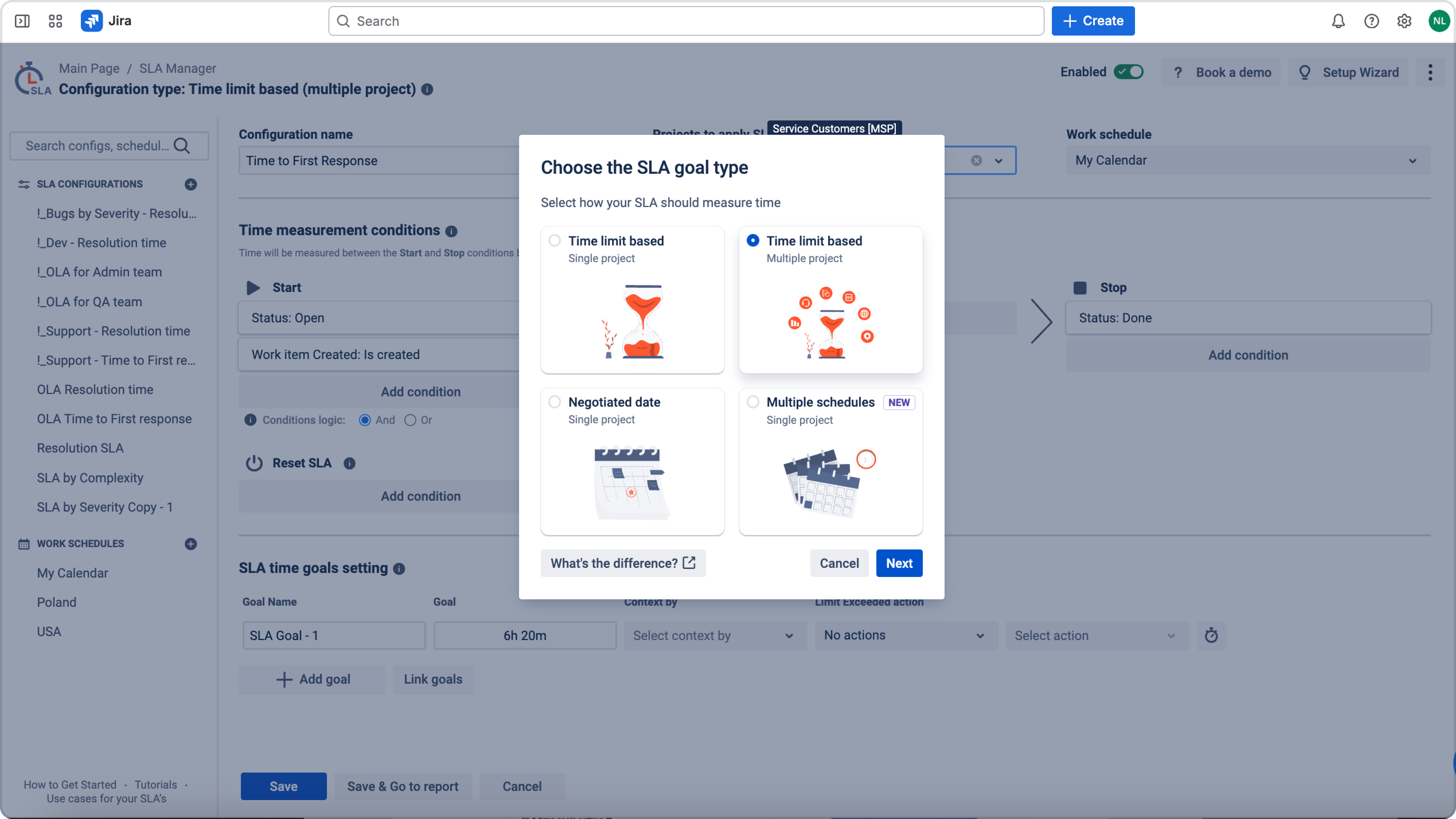Select Negotiated date radio option
This screenshot has width=1456, height=819.
point(555,402)
